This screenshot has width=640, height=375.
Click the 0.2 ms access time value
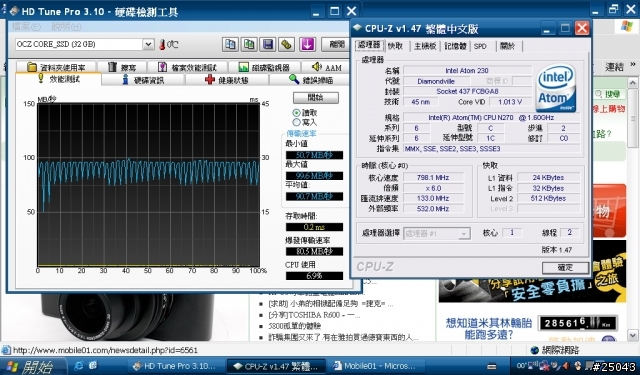click(314, 227)
